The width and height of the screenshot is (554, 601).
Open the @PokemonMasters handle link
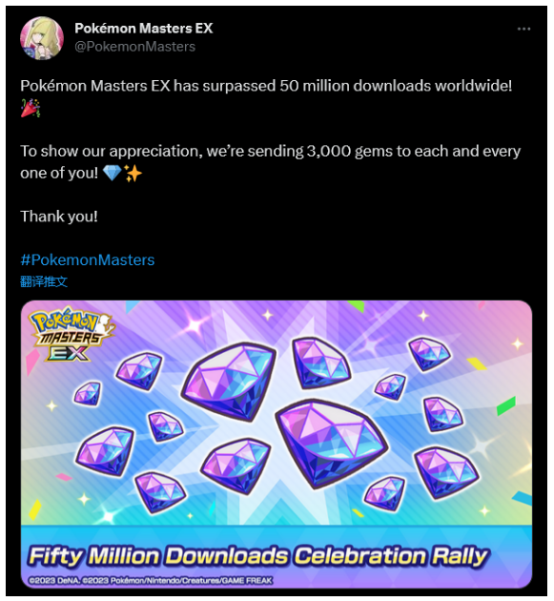135,47
